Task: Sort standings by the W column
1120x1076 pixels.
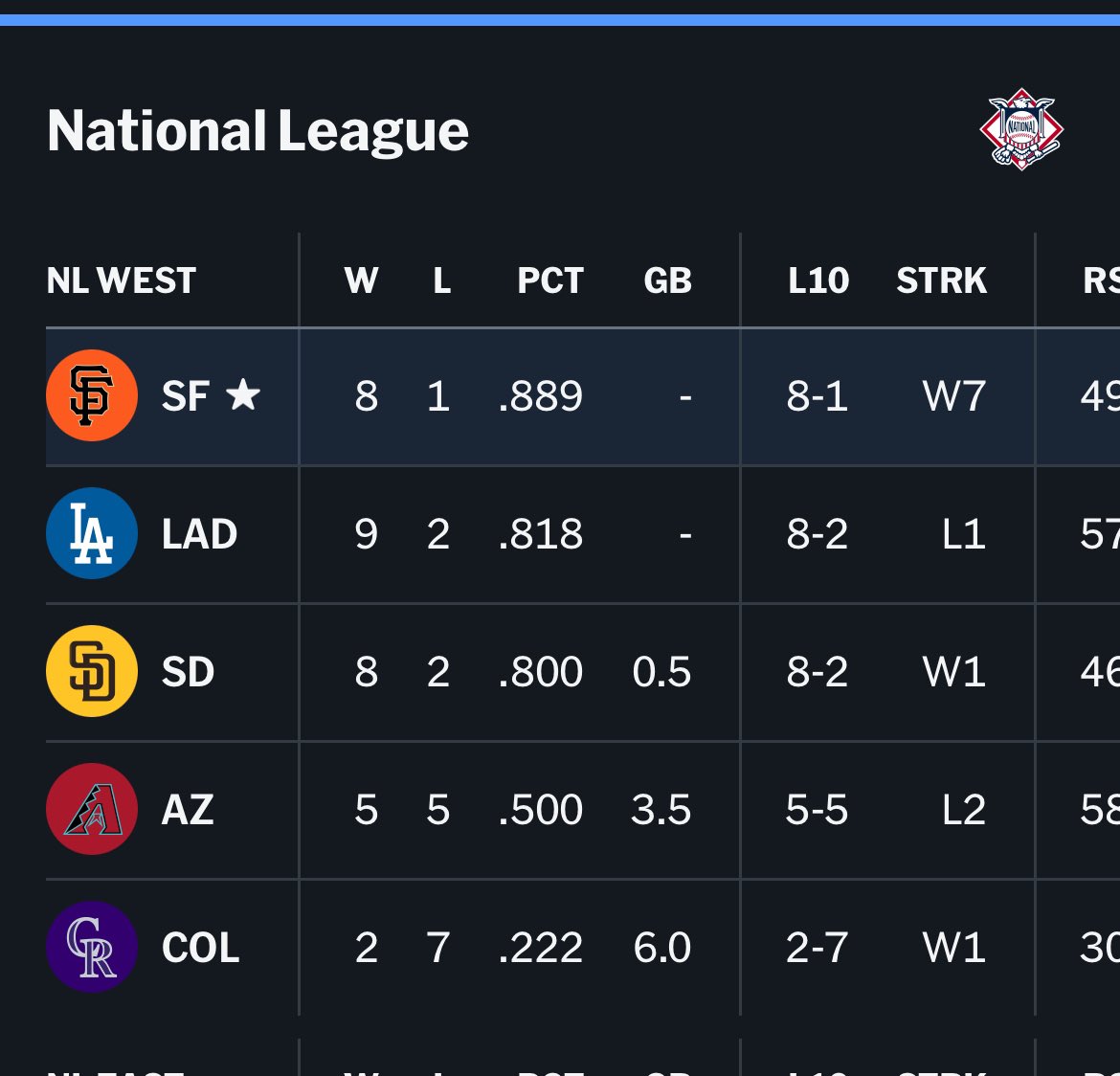Action: pyautogui.click(x=361, y=280)
